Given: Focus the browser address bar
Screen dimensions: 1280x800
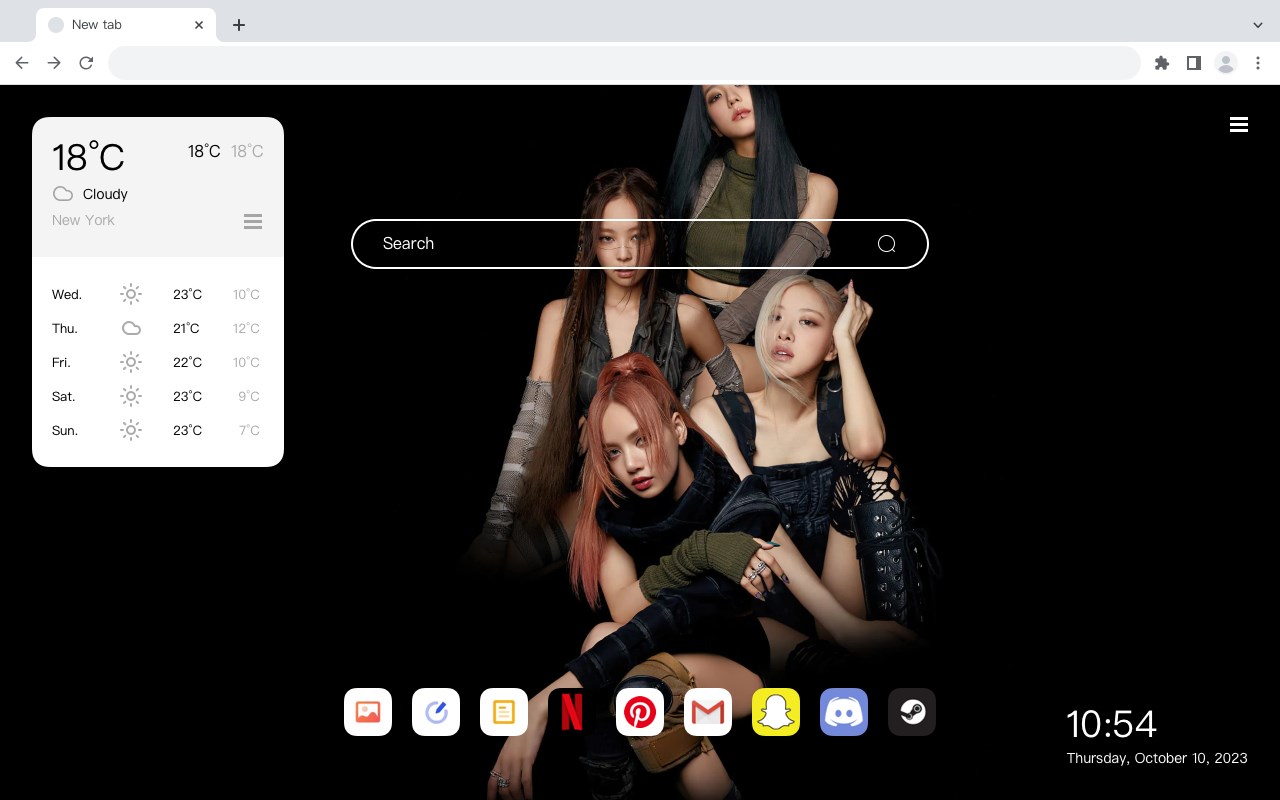Looking at the screenshot, I should pyautogui.click(x=624, y=63).
